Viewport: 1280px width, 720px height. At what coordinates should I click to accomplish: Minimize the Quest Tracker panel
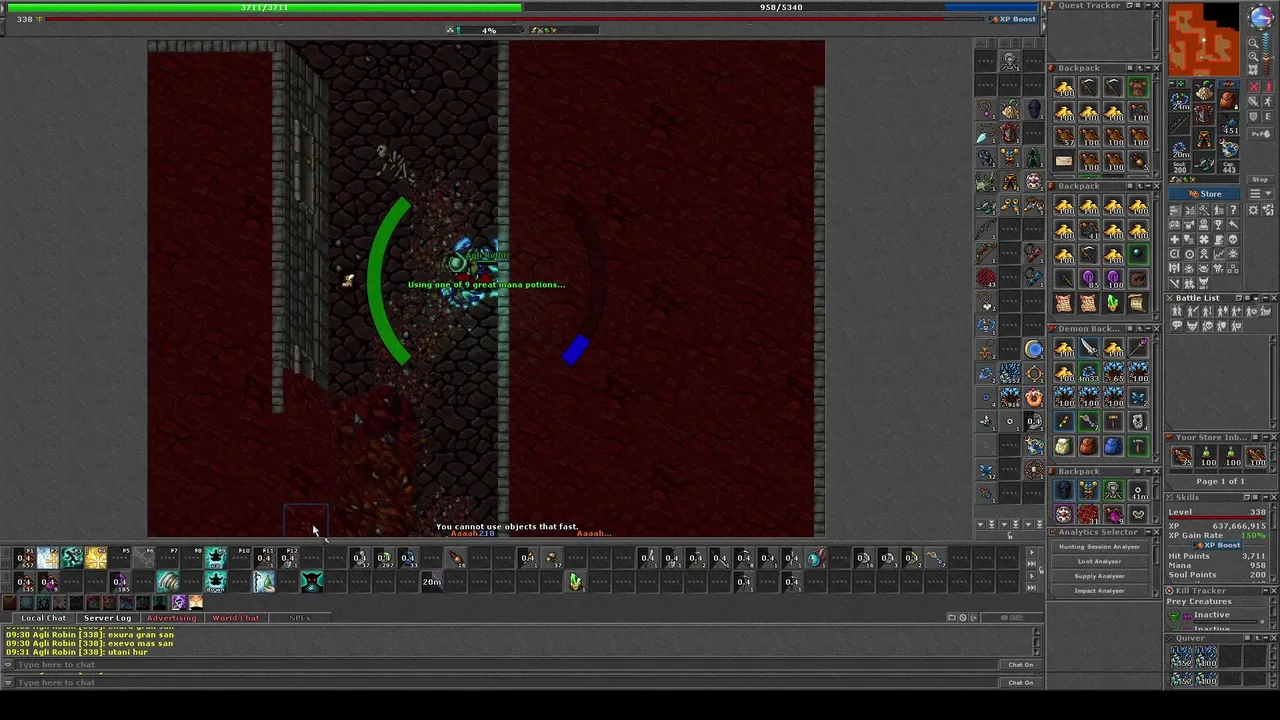click(1148, 5)
